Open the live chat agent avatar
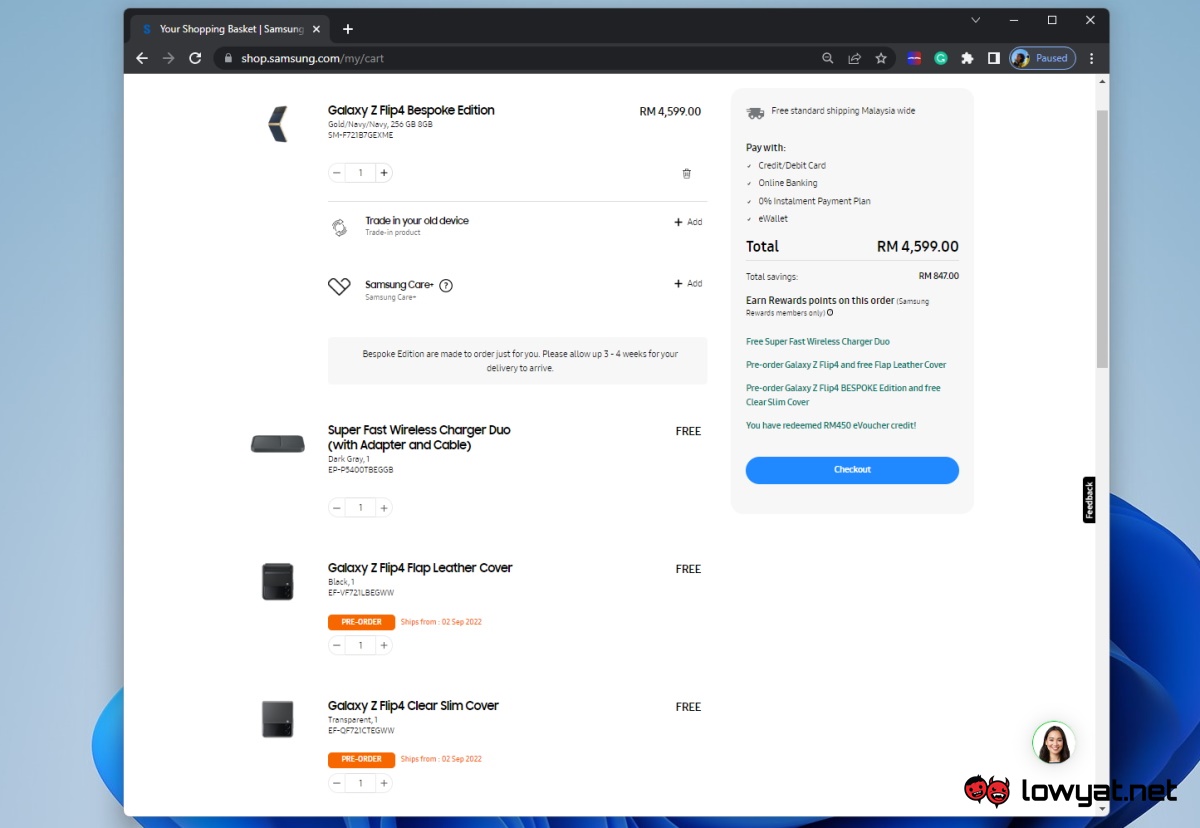 click(1054, 743)
